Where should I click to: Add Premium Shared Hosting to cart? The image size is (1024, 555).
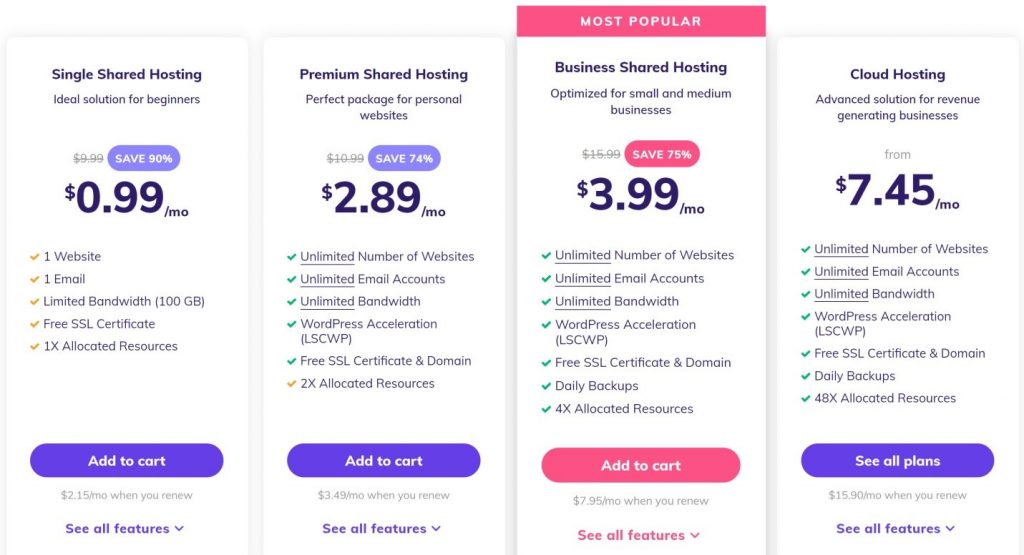pyautogui.click(x=383, y=460)
